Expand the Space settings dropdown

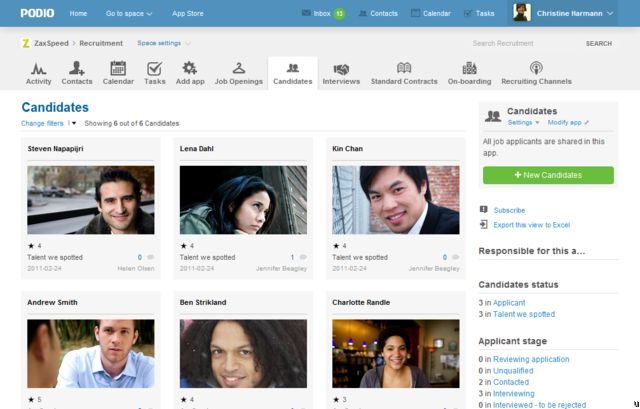point(163,43)
